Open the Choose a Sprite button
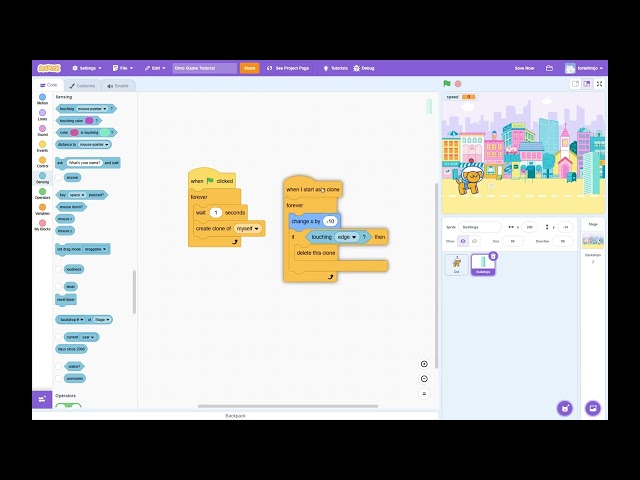Screen dimensions: 640x480 (565, 408)
